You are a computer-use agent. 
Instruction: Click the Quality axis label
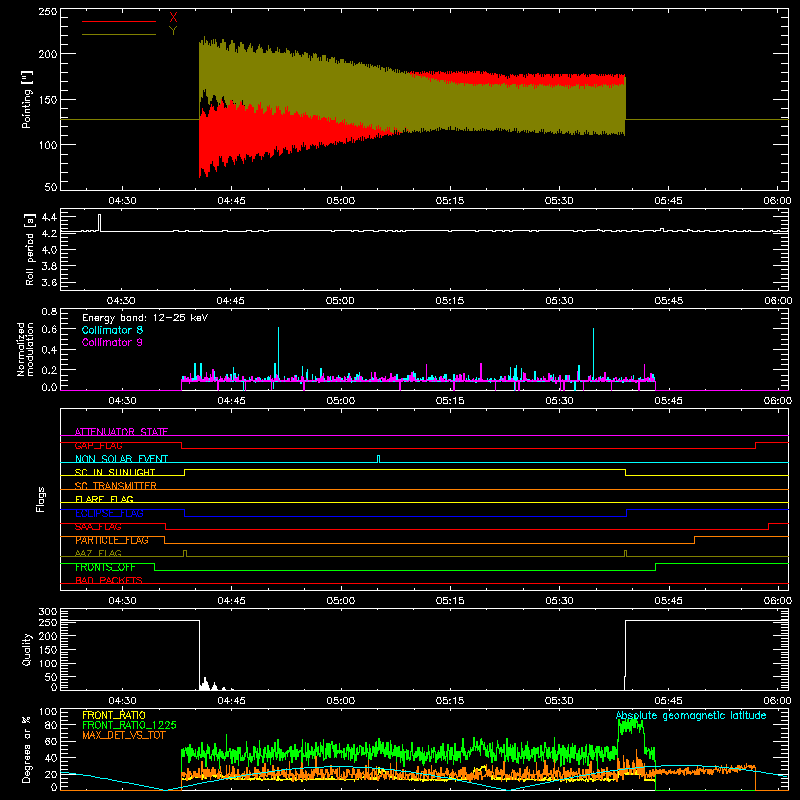point(27,649)
